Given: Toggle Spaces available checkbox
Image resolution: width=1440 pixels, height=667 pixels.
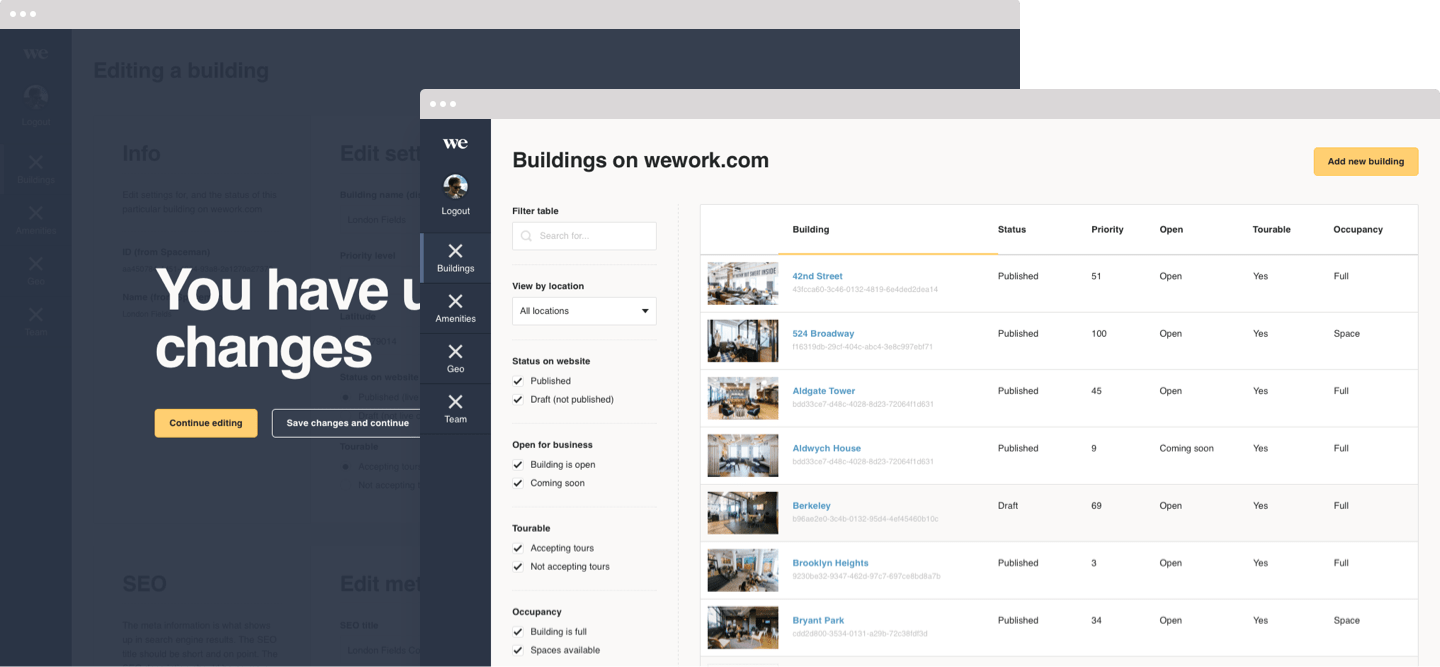Looking at the screenshot, I should tap(518, 650).
